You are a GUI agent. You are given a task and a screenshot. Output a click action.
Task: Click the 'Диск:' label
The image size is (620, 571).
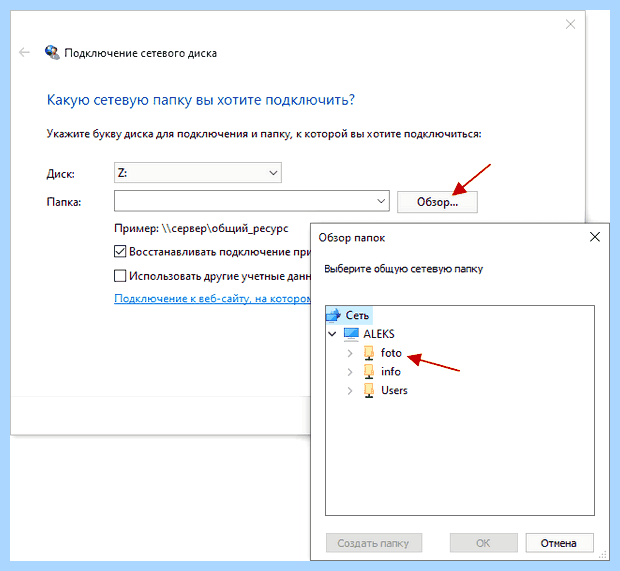coord(60,174)
